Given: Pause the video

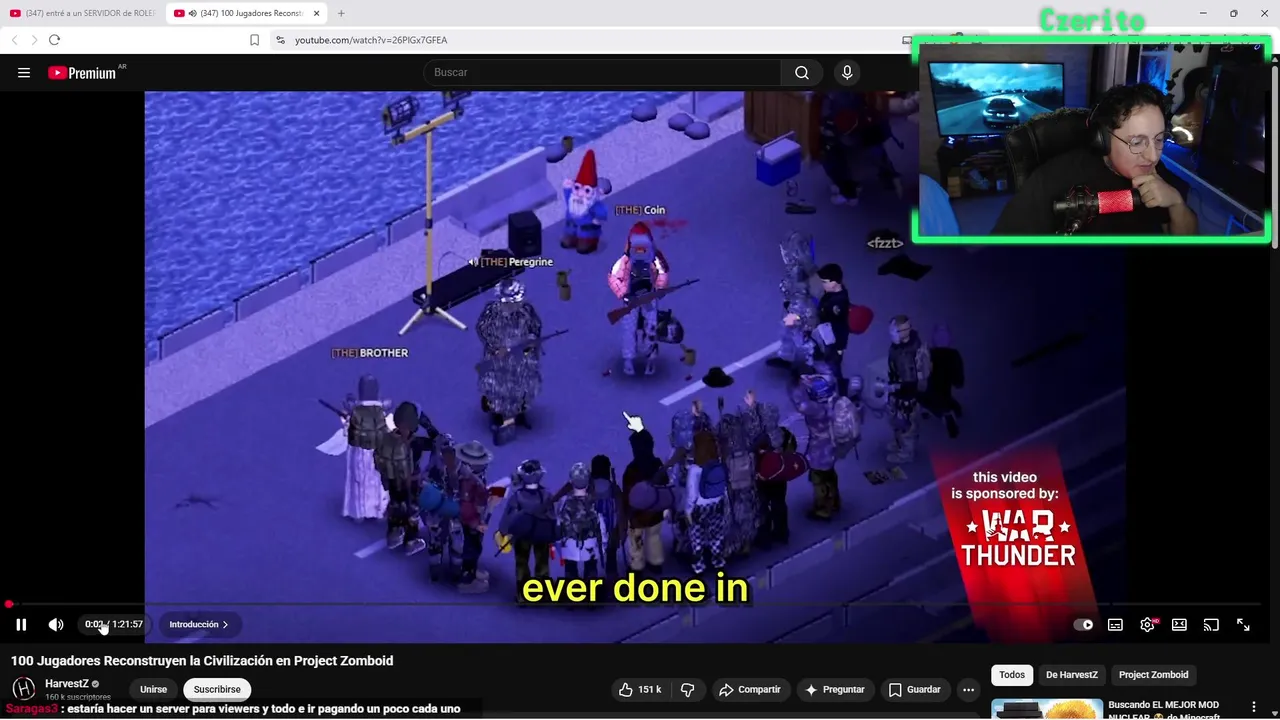Looking at the screenshot, I should tap(21, 624).
